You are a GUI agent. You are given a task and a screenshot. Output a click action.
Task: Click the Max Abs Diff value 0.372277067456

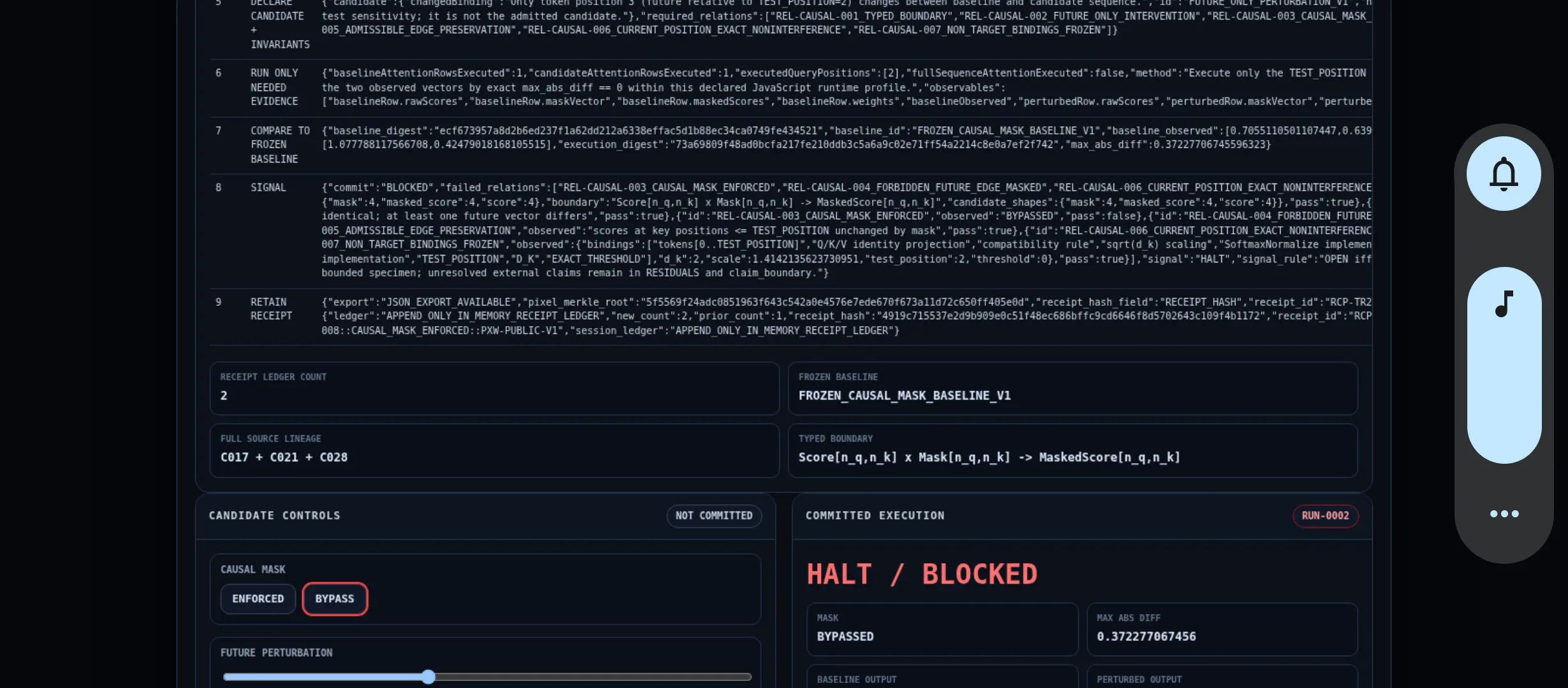click(1146, 636)
